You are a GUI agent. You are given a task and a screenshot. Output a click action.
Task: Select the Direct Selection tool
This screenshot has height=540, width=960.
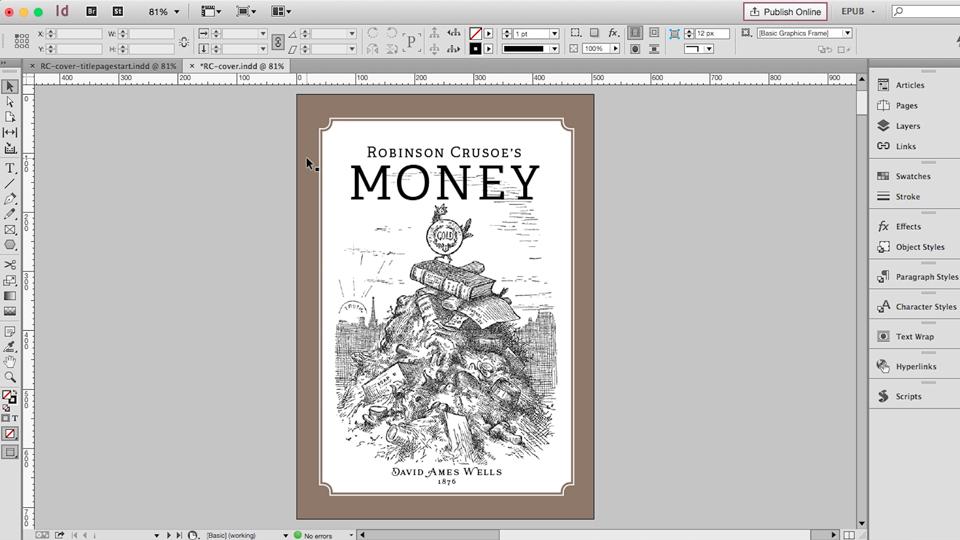coord(10,102)
